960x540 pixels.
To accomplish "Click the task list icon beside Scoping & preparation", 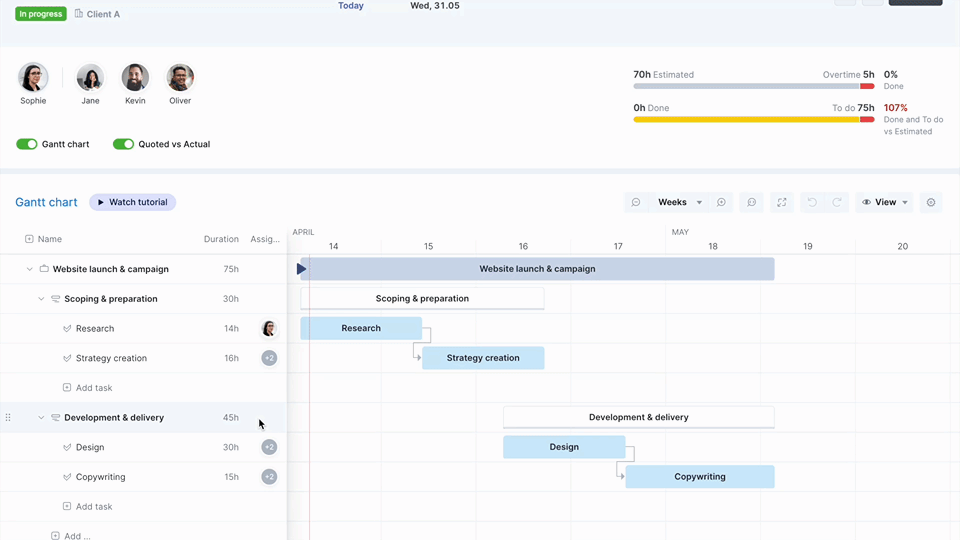I will tap(56, 299).
